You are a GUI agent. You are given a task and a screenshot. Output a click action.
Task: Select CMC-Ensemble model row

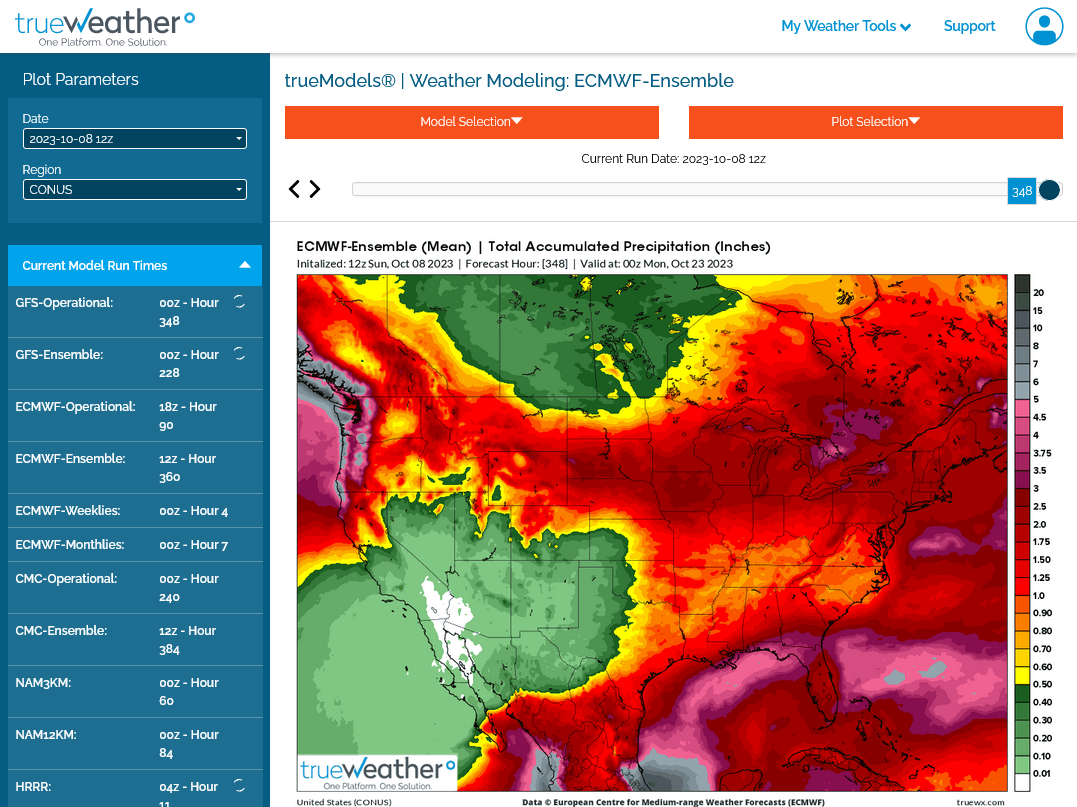coord(135,639)
